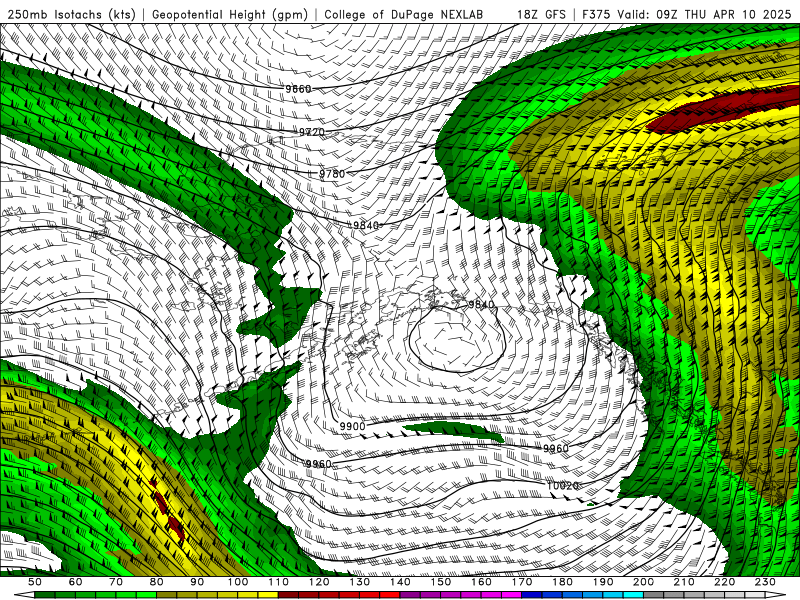Click the 190 value on the color scale
Viewport: 800px width, 600px height.
click(x=603, y=582)
